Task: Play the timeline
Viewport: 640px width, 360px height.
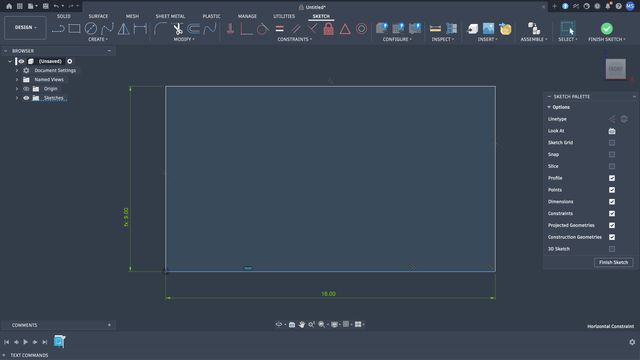Action: (x=25, y=342)
